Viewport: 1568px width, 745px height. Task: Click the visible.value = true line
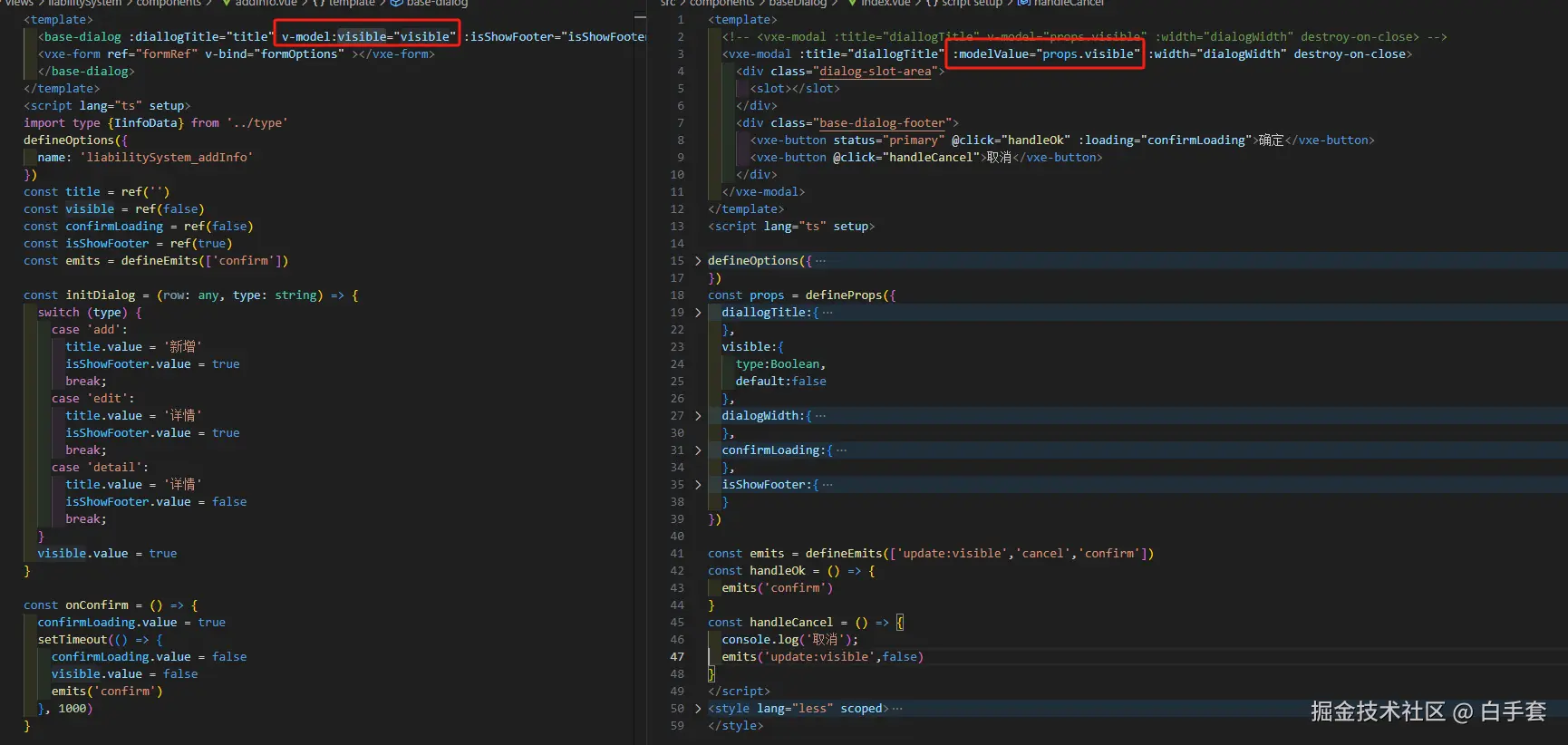[107, 554]
